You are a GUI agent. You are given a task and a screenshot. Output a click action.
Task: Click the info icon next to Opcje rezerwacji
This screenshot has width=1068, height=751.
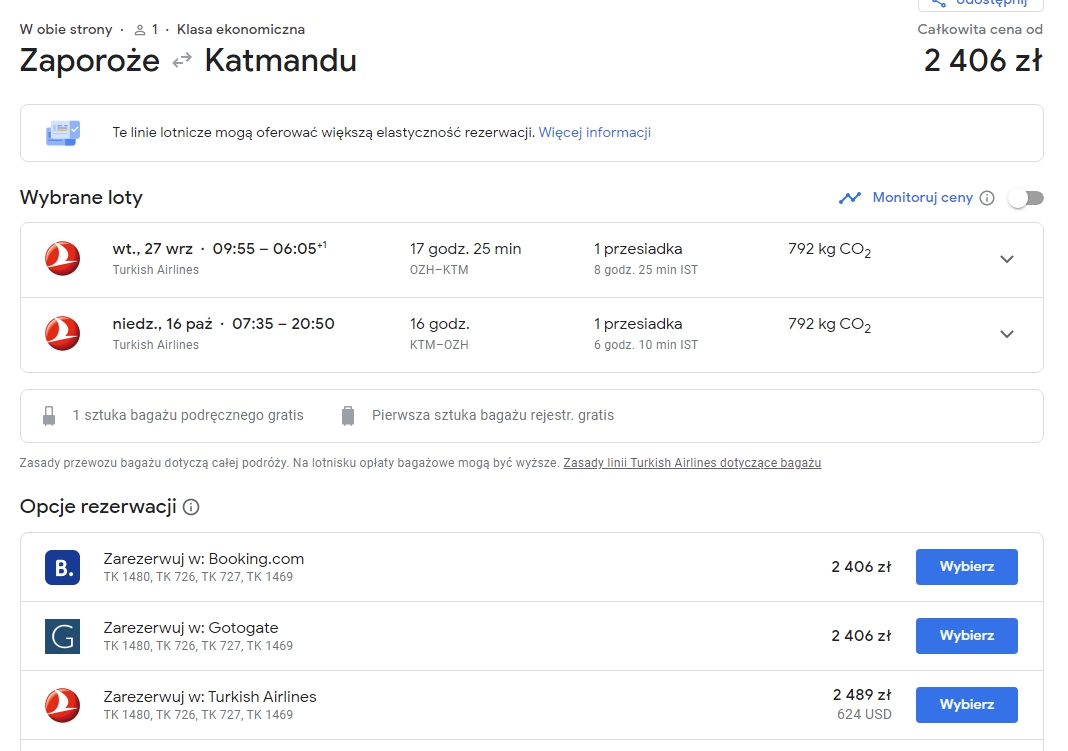(191, 507)
